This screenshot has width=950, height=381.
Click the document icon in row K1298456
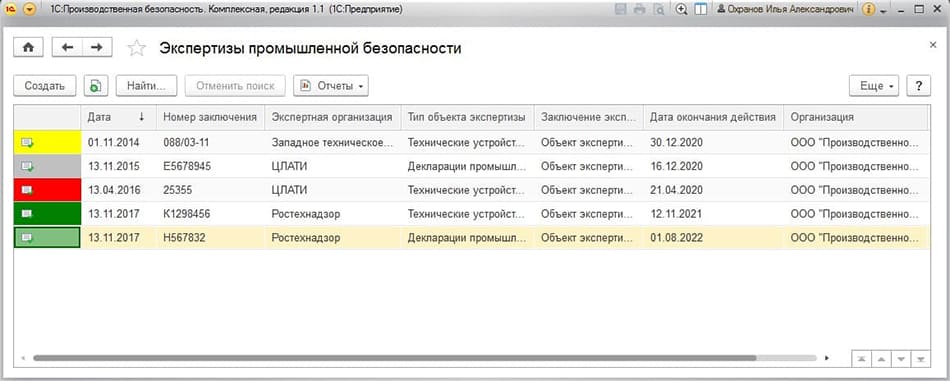click(28, 214)
